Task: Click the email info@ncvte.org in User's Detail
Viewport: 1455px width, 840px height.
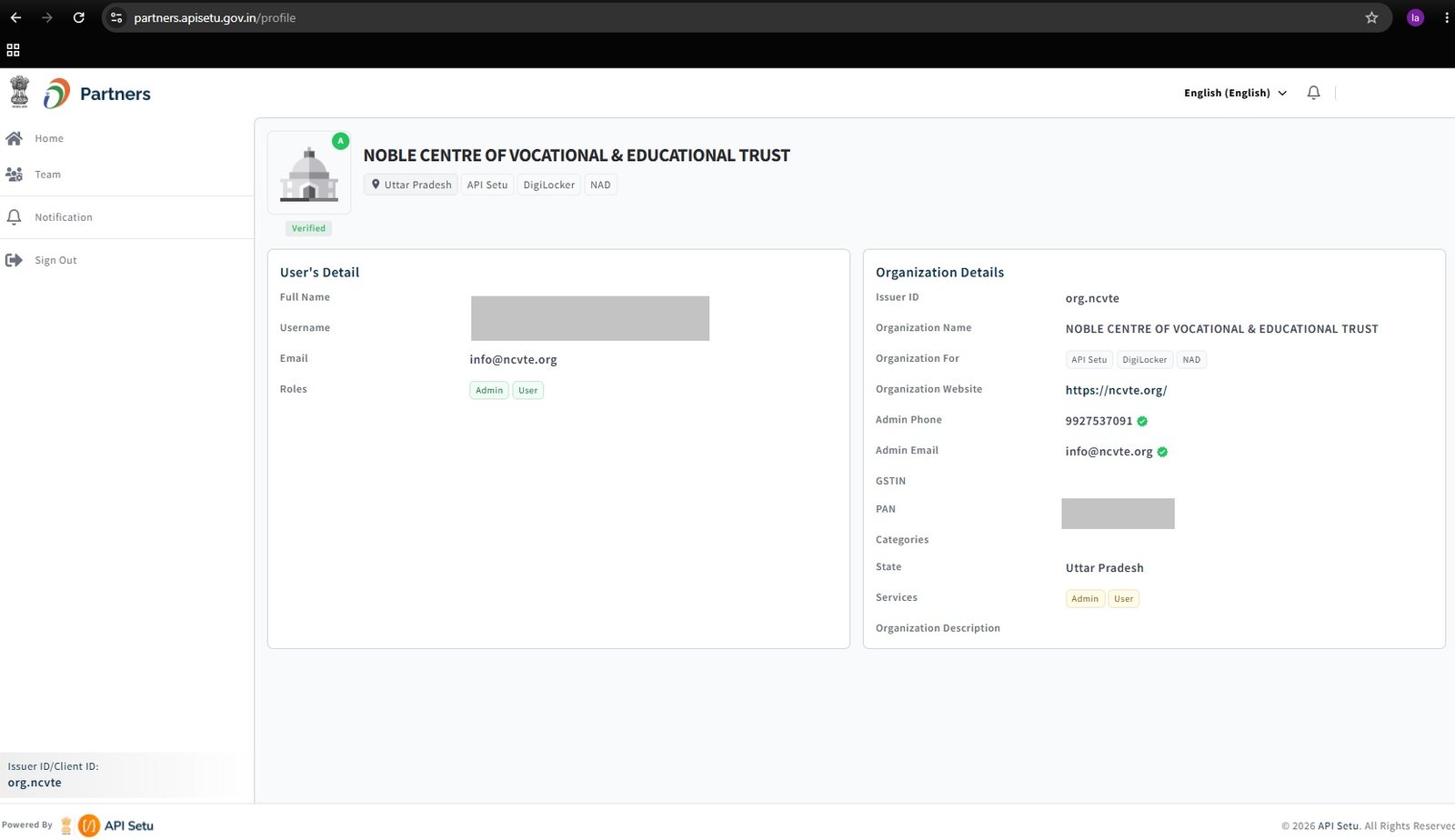Action: [513, 359]
